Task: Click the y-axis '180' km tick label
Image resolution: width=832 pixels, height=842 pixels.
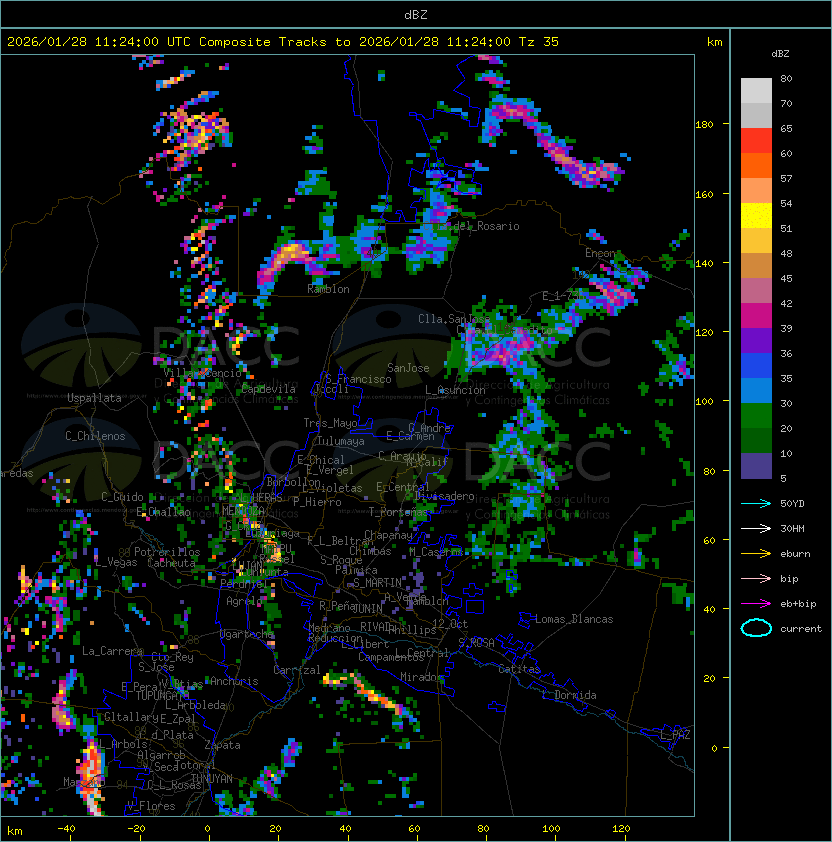Action: (704, 125)
